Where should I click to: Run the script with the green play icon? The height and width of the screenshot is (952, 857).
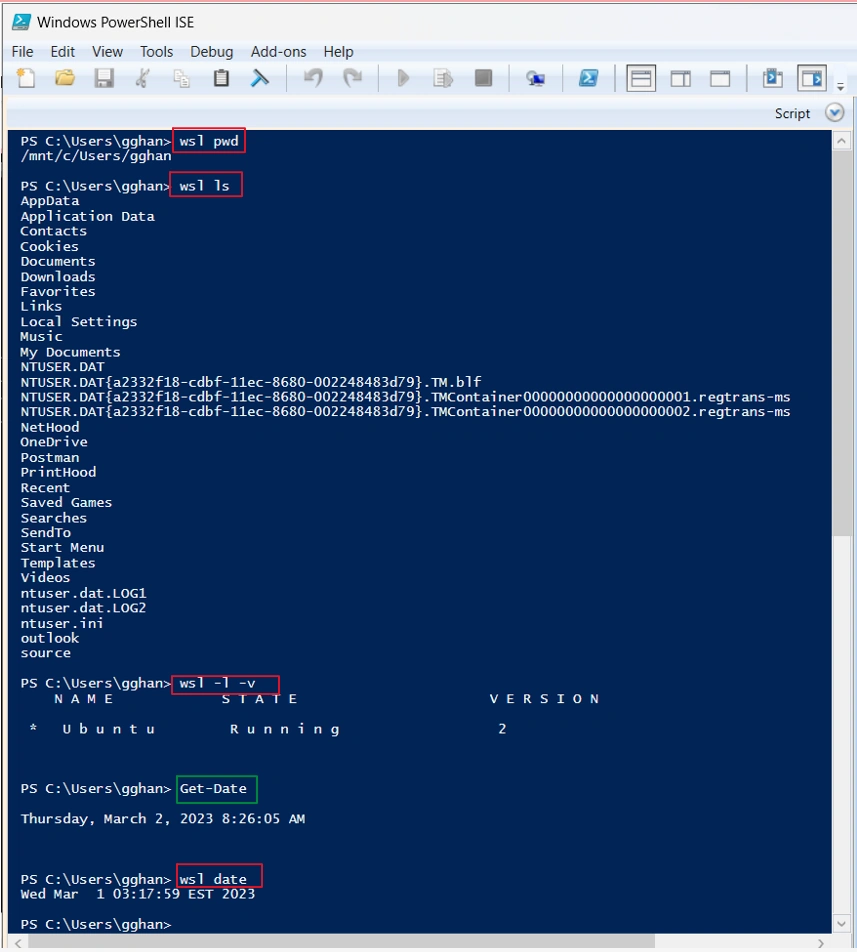(403, 78)
